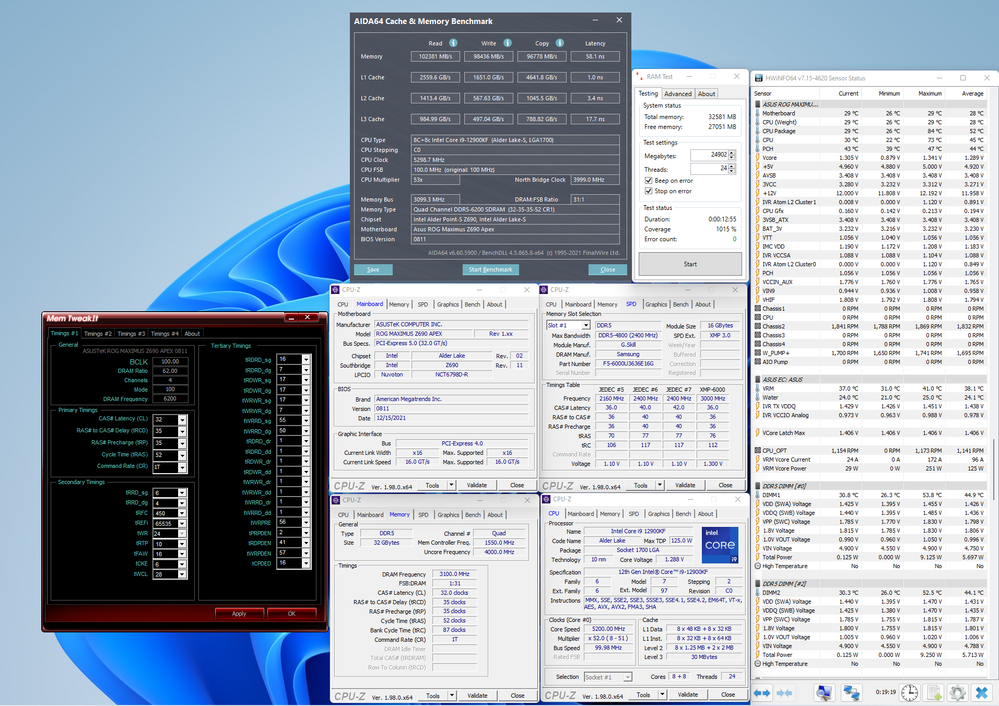
Task: Click HWiNFO expand-columns blue arrows icon
Action: pos(762,692)
